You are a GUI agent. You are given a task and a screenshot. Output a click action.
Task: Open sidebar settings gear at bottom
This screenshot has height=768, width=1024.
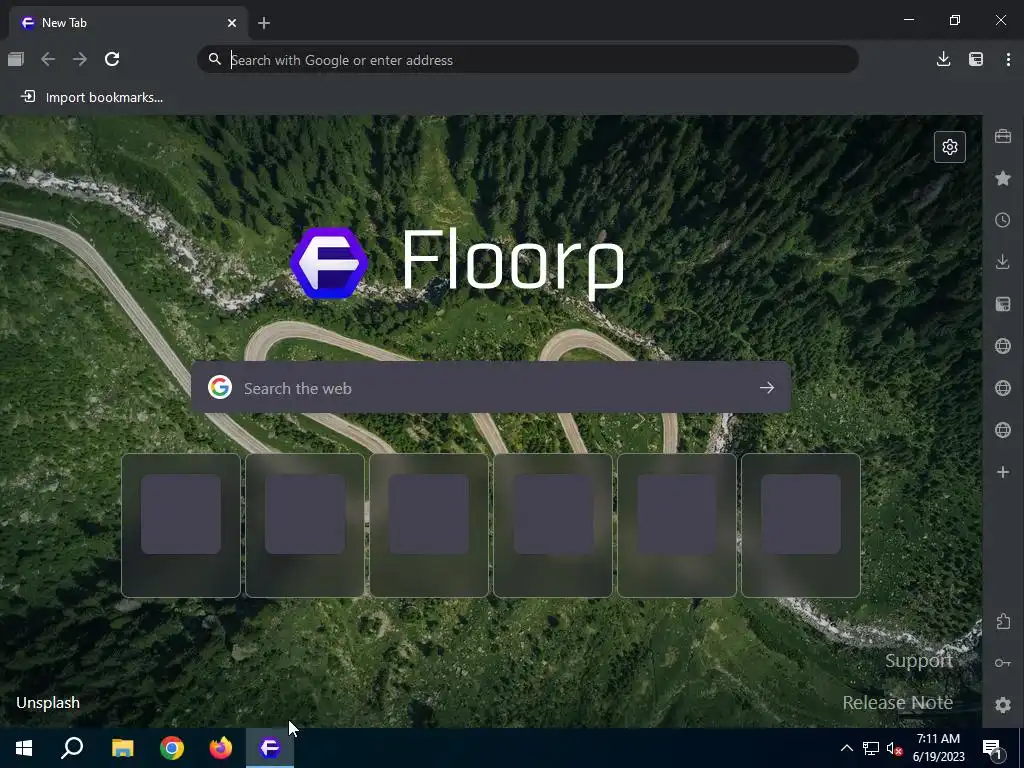[1003, 705]
